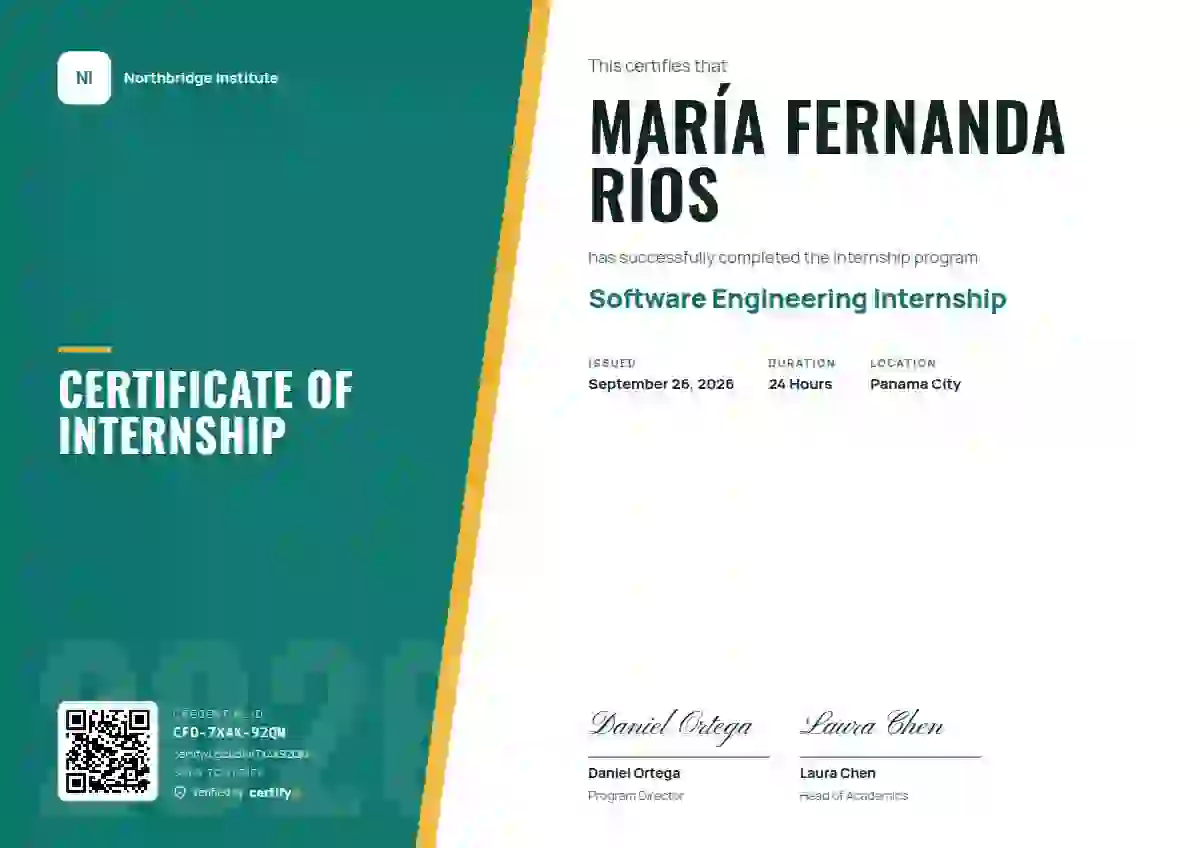Click the Program Director title
This screenshot has height=848, width=1200.
coord(636,796)
